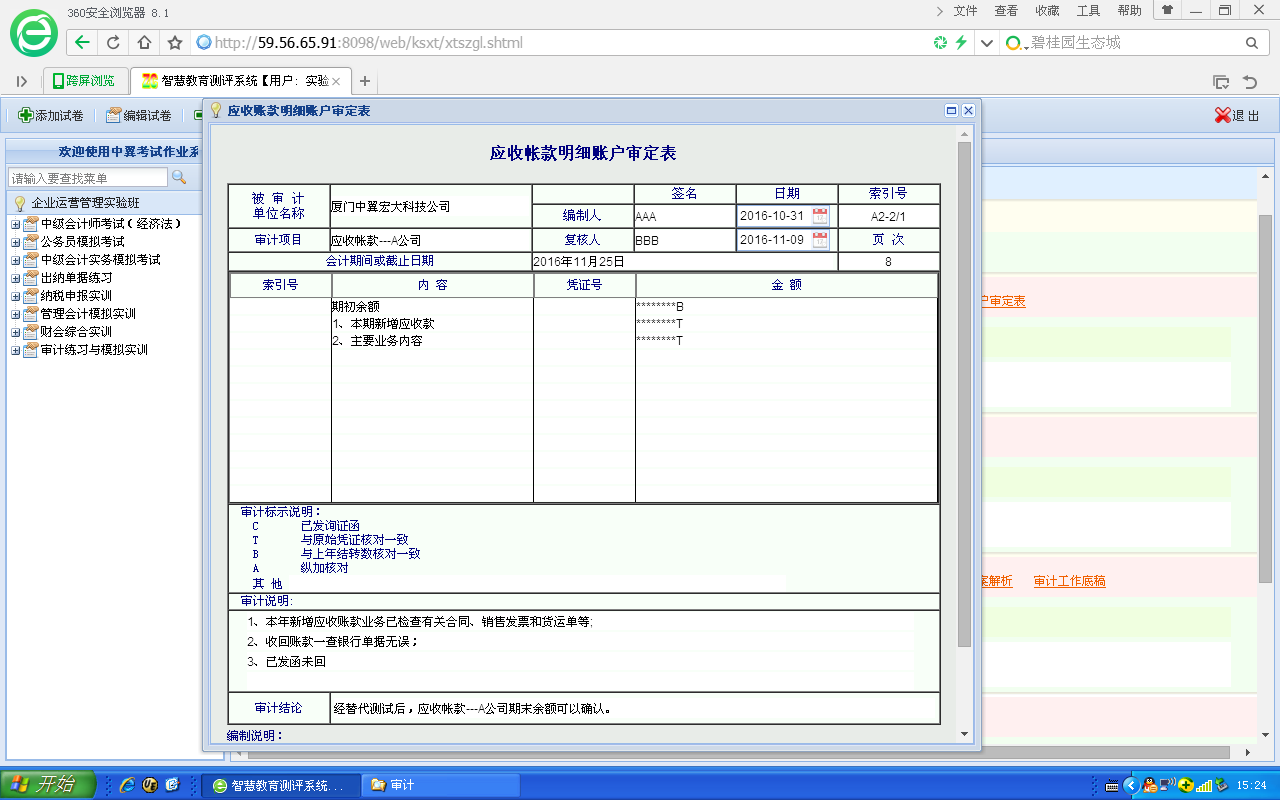Click the 退出 exit button
The height and width of the screenshot is (800, 1280).
tap(1237, 115)
